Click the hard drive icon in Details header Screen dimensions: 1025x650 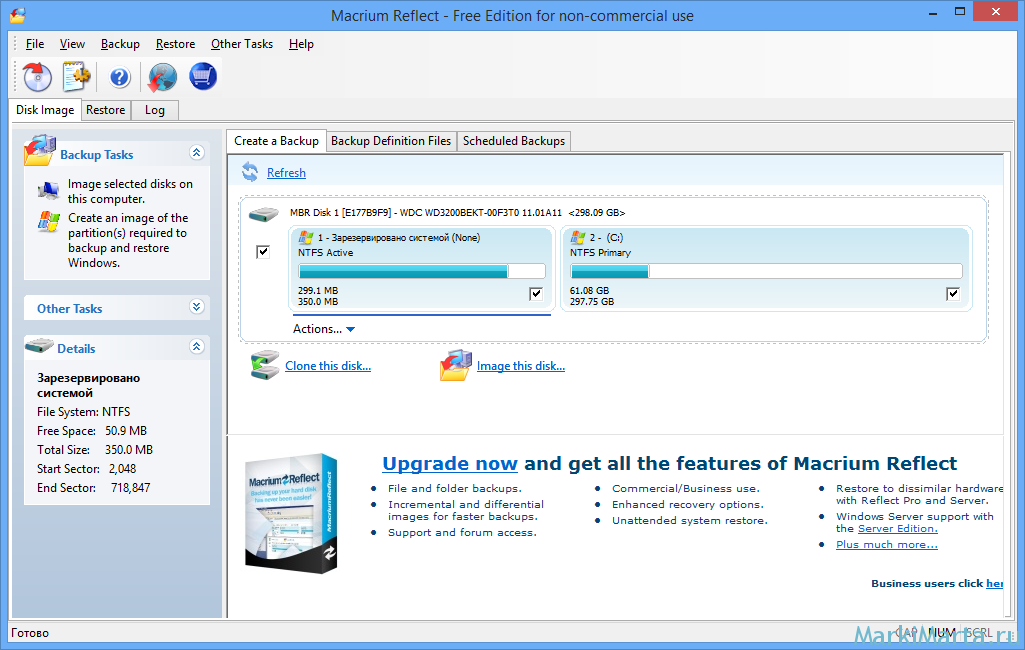click(x=39, y=346)
